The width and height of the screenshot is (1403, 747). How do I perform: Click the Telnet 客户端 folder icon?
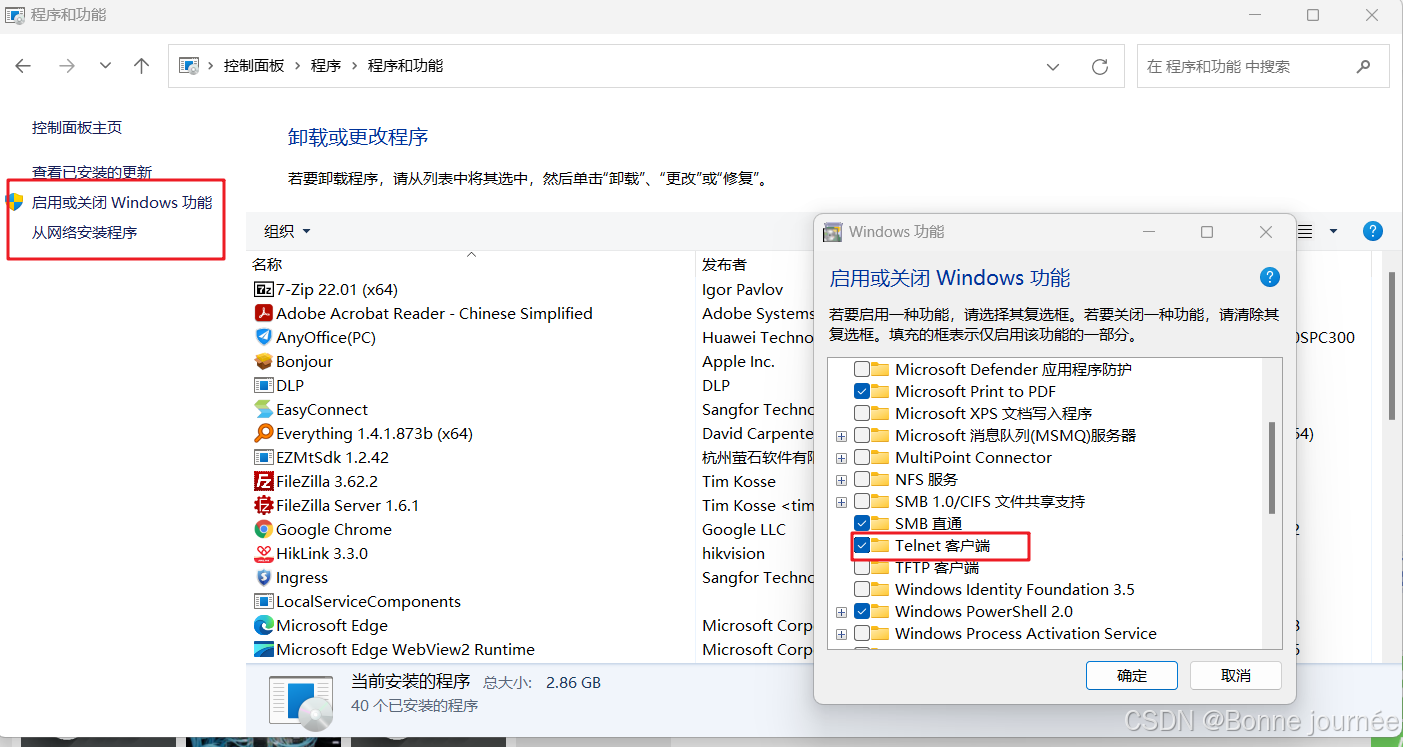pyautogui.click(x=880, y=545)
